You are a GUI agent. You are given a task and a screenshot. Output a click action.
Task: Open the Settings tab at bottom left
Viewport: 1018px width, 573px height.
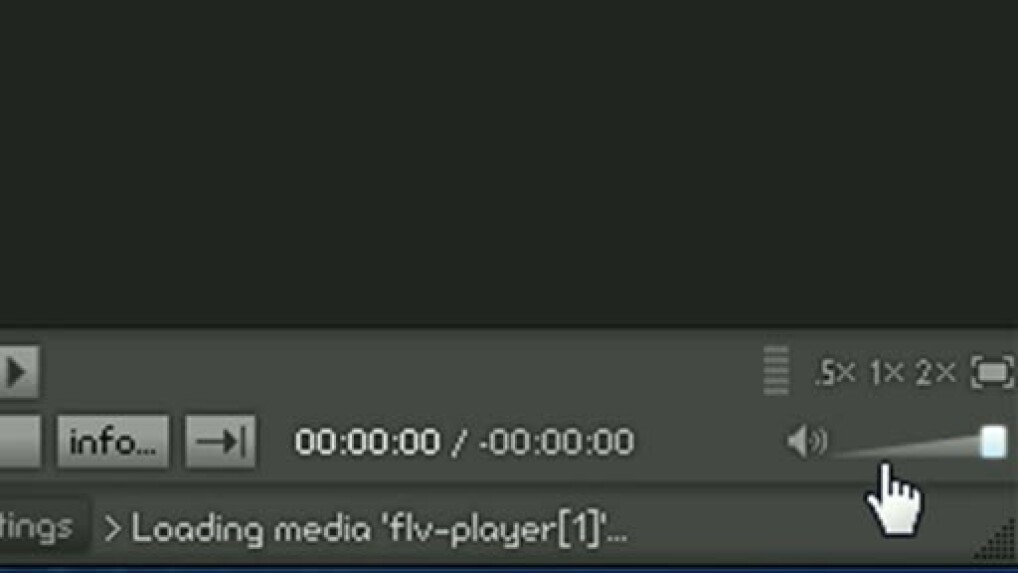tap(40, 526)
